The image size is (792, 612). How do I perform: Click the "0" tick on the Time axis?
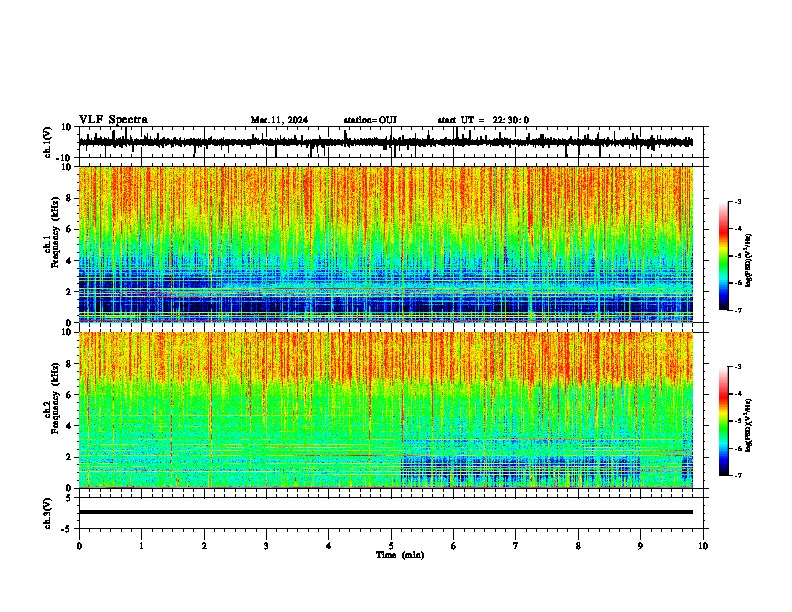pos(79,546)
